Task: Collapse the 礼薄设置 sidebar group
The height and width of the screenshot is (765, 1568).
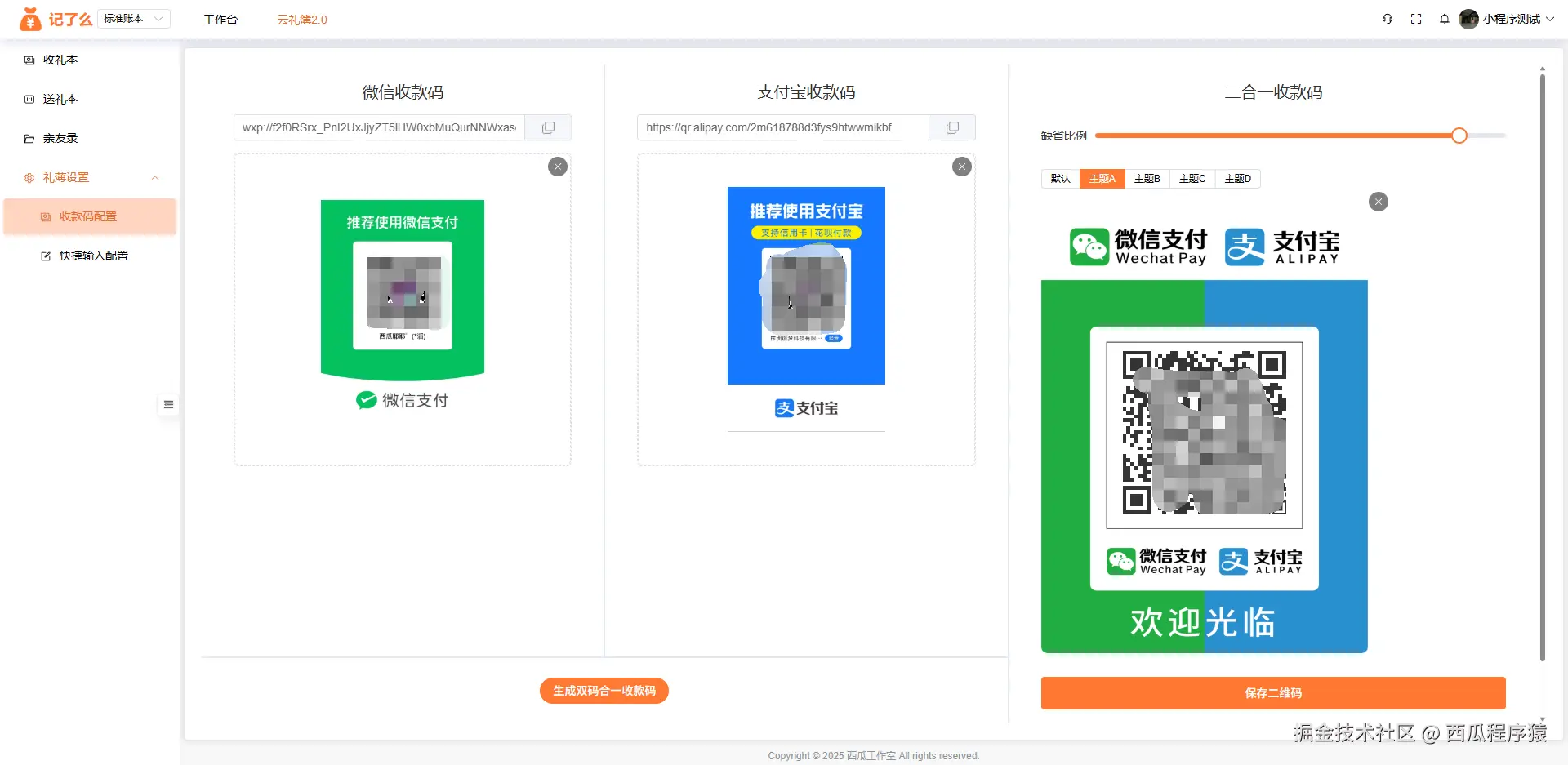Action: 90,177
